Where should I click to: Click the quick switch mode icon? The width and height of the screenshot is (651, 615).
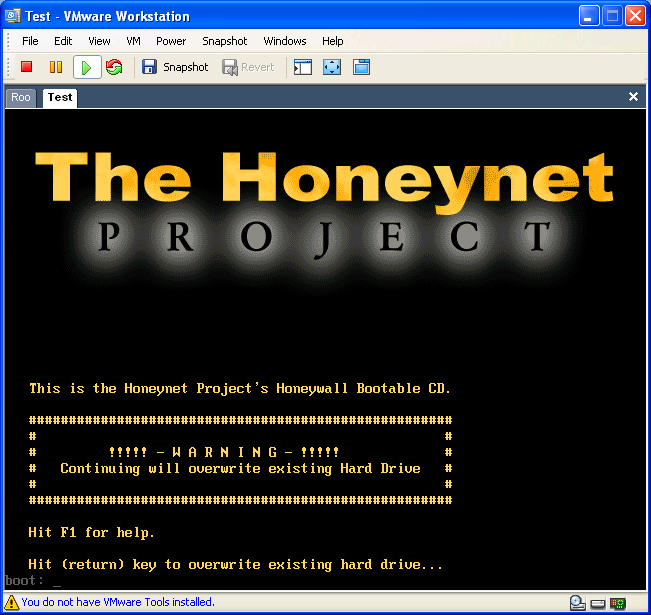(361, 67)
